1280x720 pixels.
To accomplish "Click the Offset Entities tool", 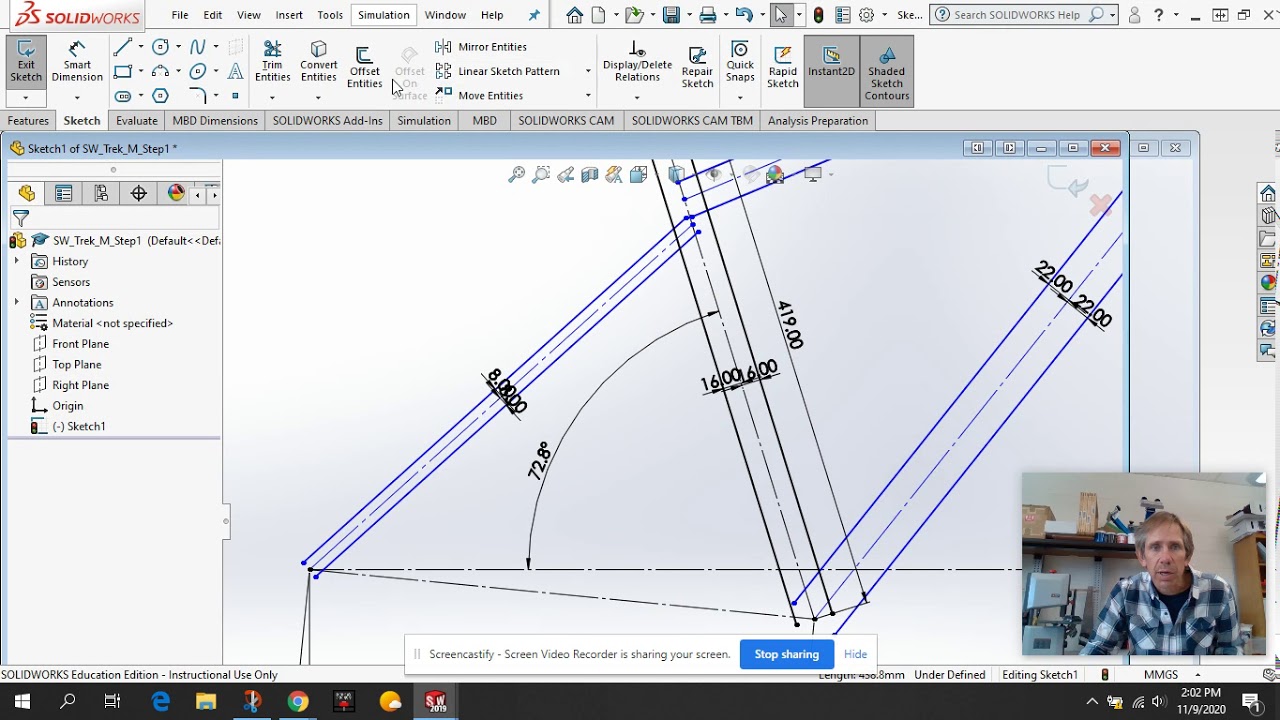I will (364, 67).
